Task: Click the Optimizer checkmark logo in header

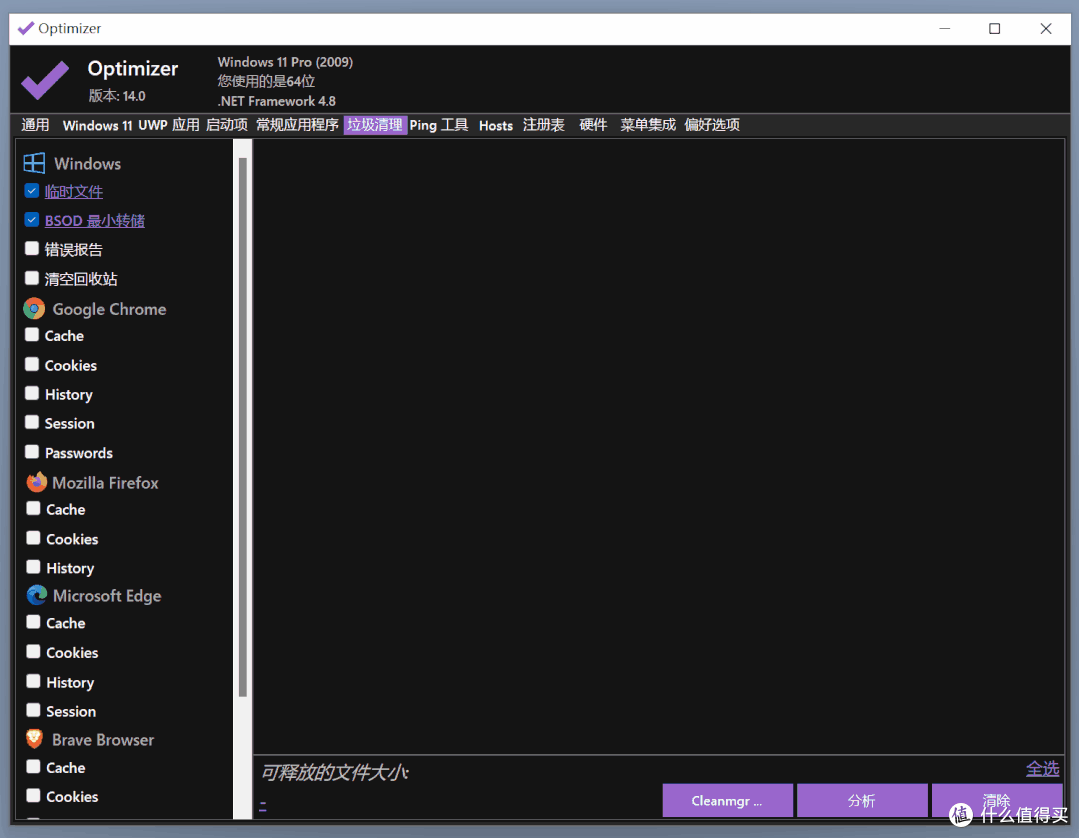Action: point(45,80)
